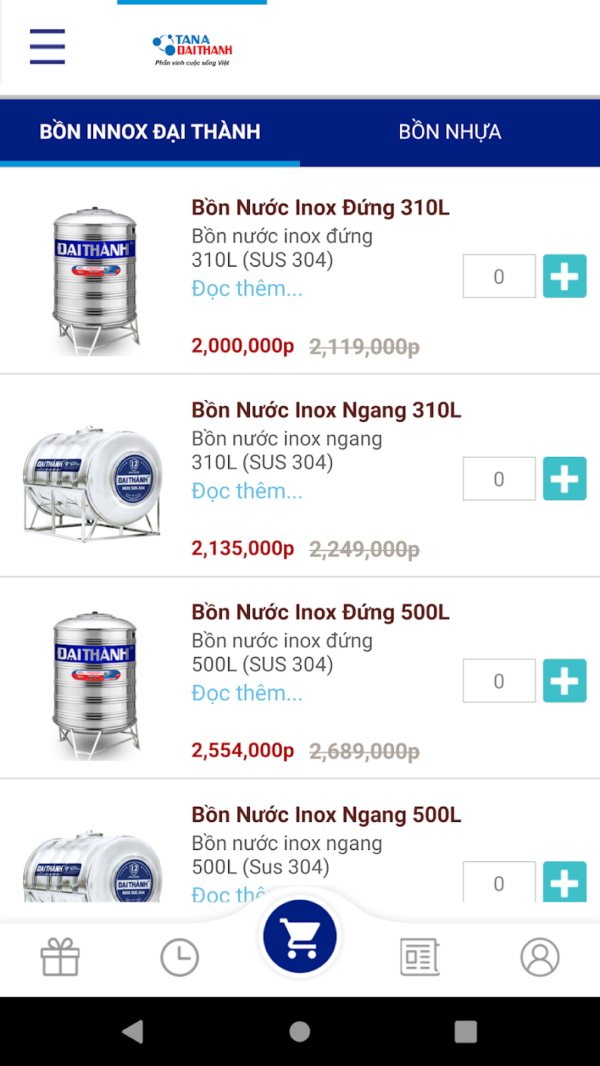Open the user profile icon
600x1066 pixels.
(539, 958)
